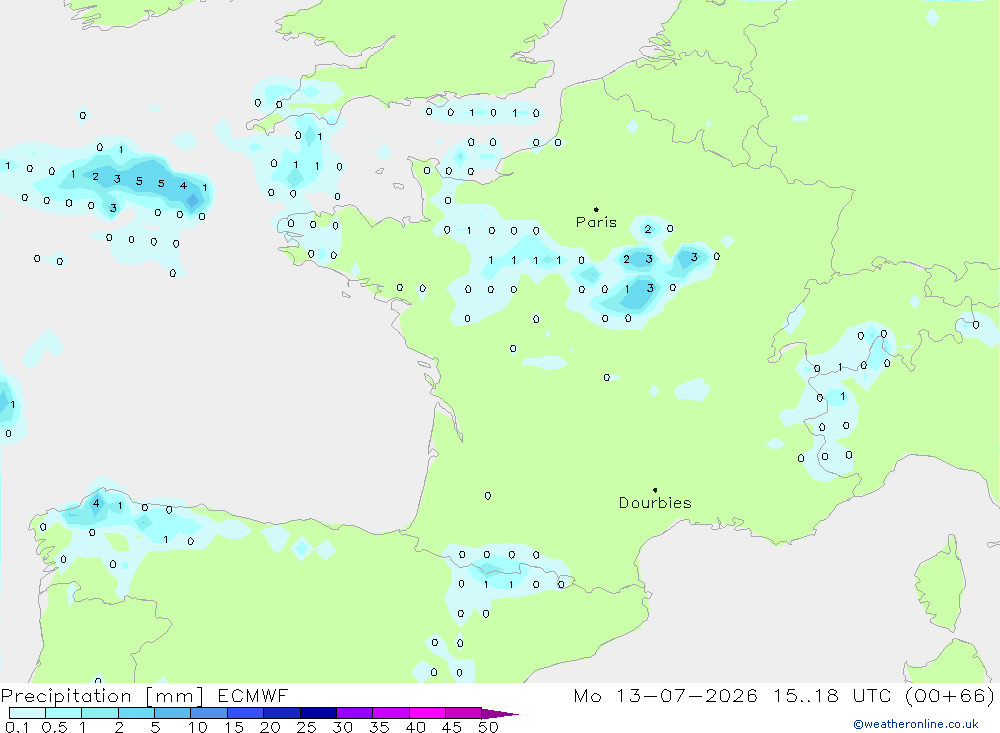Viewport: 1000px width, 733px height.
Task: Click the legend label '0.1'
Action: click(x=17, y=727)
